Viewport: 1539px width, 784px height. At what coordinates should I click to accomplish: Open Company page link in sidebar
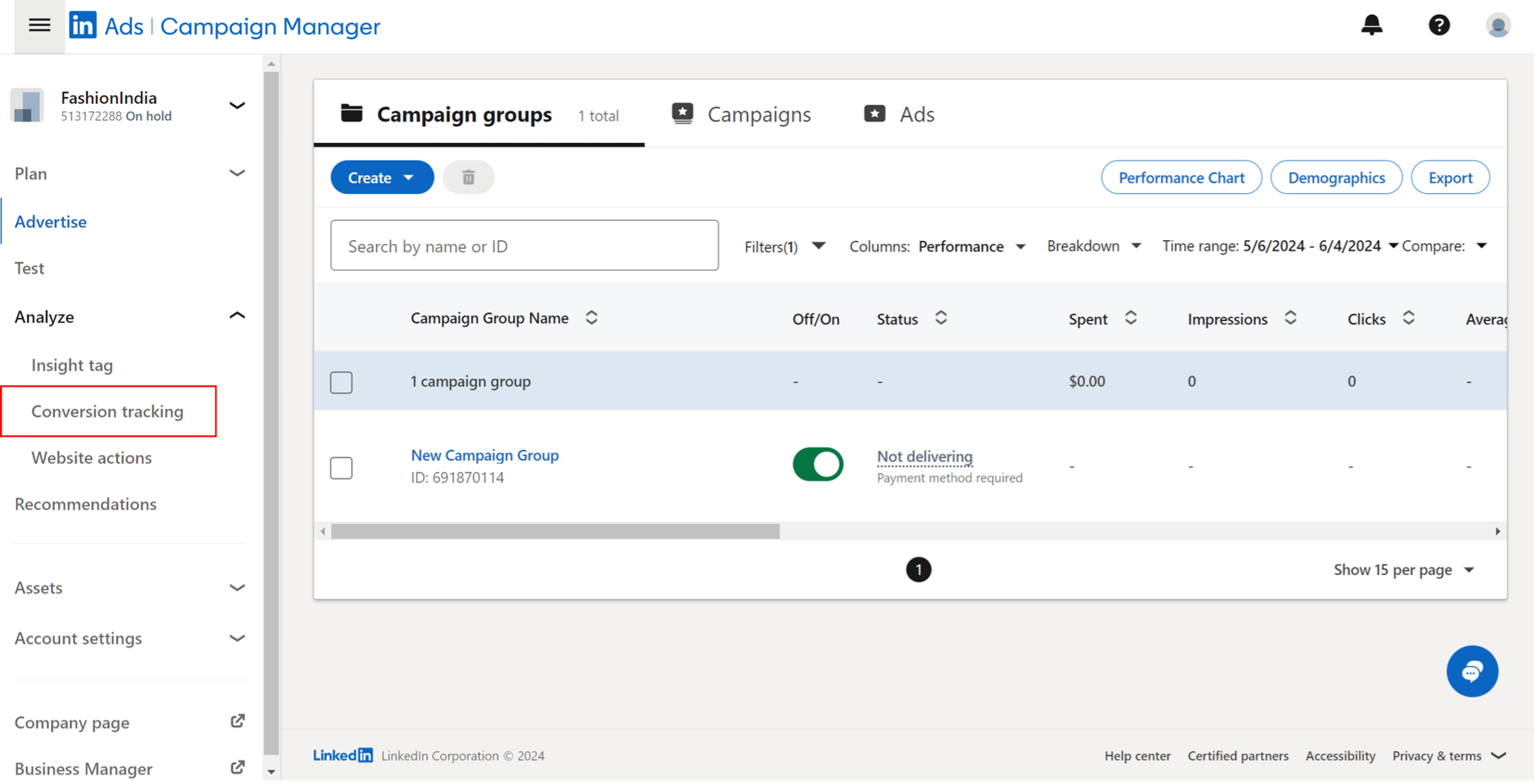click(72, 722)
